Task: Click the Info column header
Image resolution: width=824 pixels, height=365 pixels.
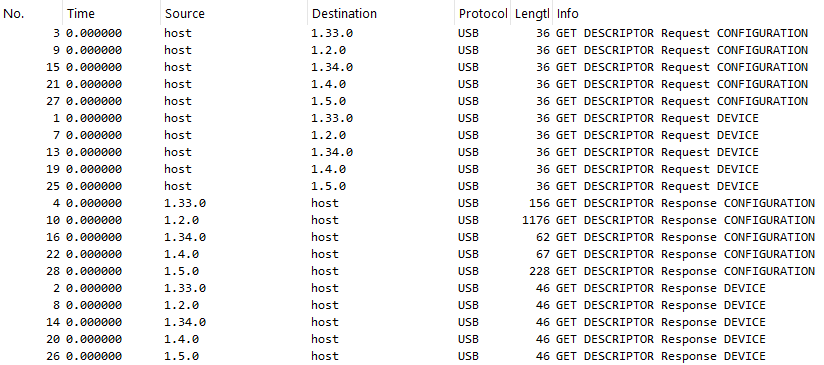Action: pos(688,14)
